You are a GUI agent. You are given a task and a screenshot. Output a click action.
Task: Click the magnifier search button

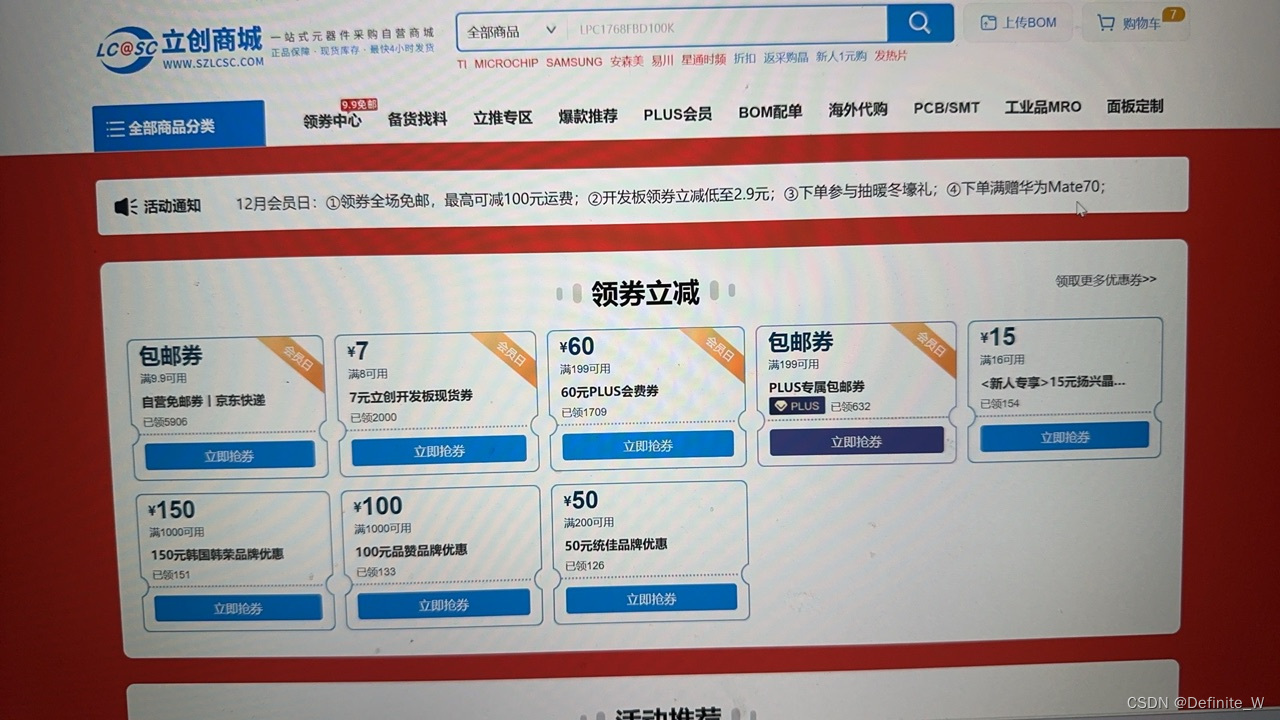tap(920, 23)
